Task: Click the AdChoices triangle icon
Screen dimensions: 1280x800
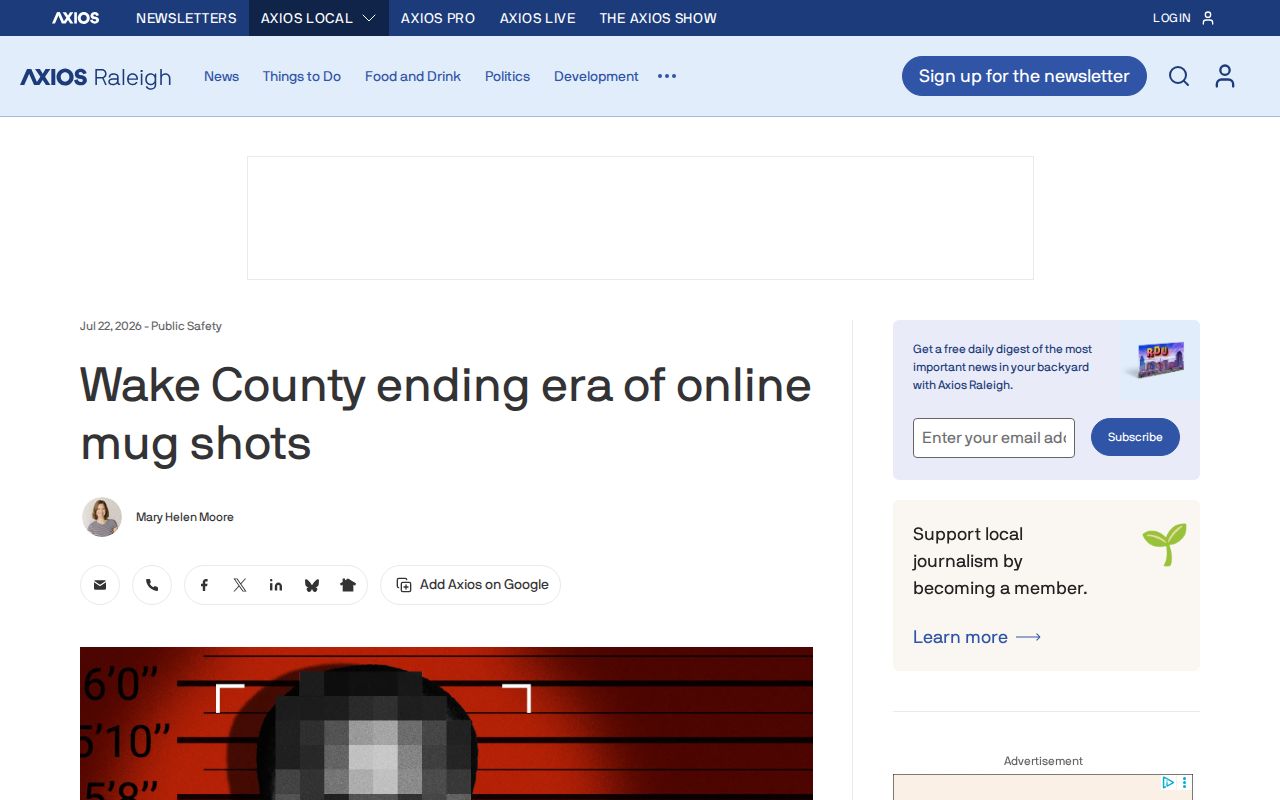Action: [1168, 783]
